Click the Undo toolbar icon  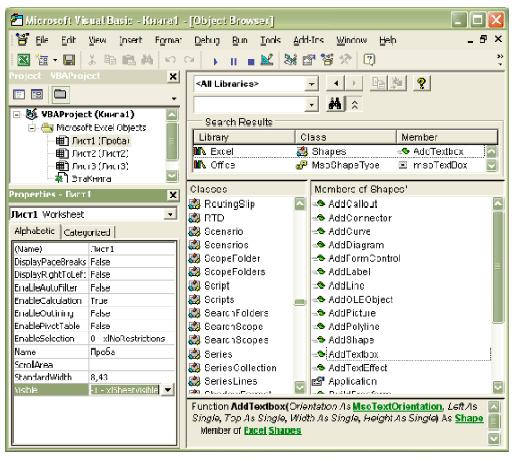(x=170, y=60)
